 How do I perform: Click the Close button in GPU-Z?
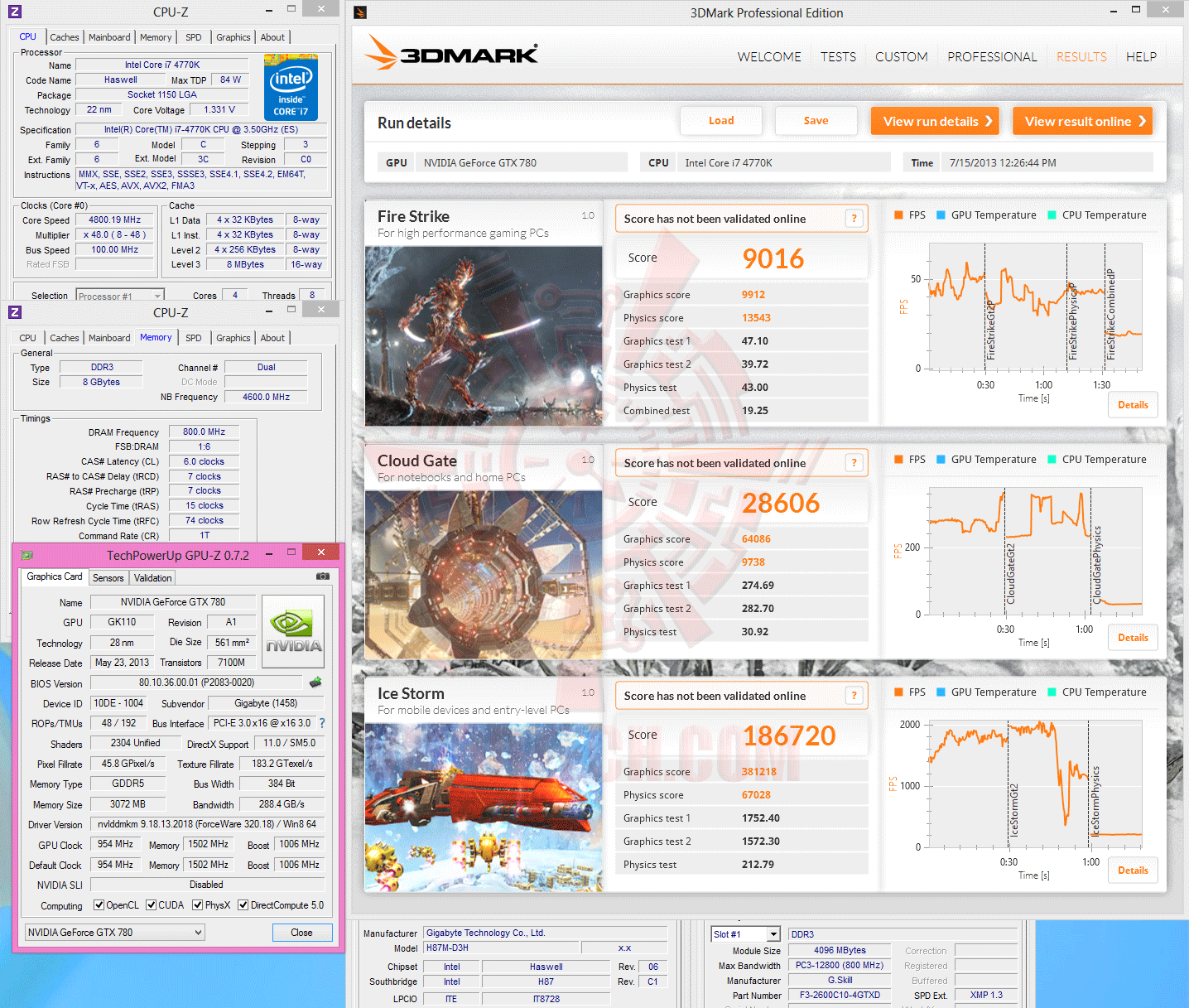coord(301,933)
